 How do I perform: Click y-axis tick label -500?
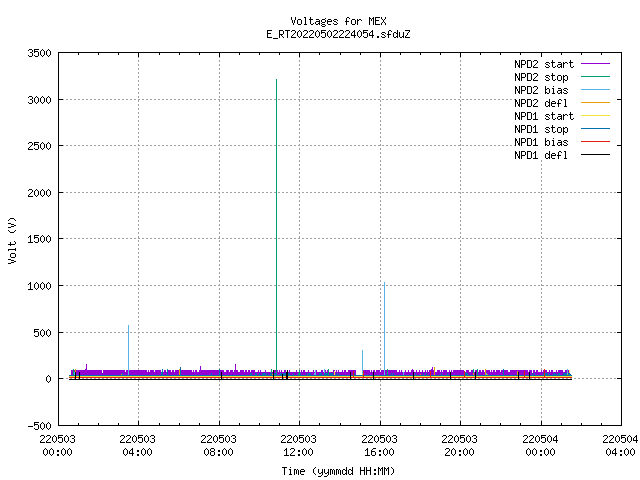tap(39, 426)
